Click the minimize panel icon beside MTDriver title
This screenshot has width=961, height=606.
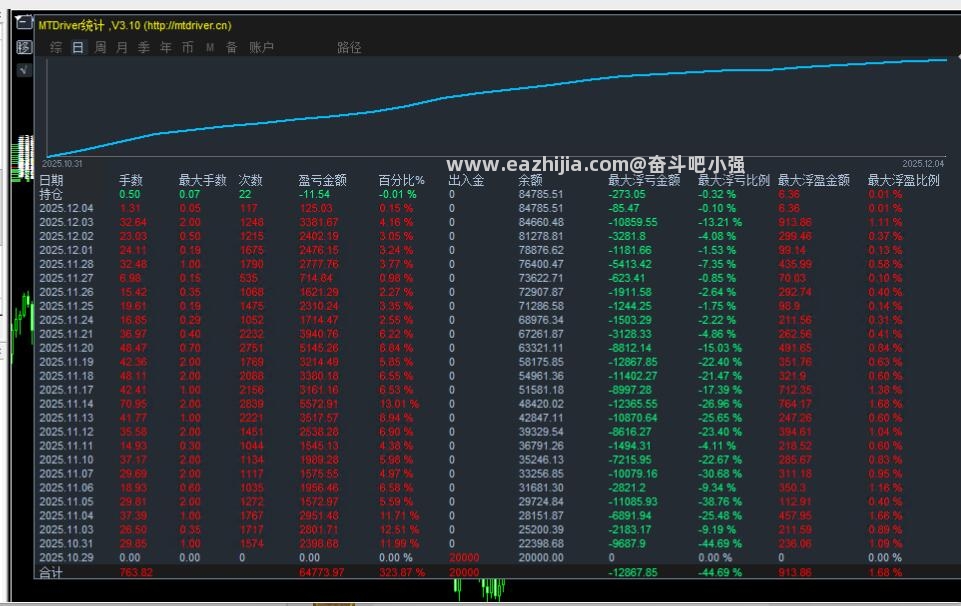tap(24, 23)
